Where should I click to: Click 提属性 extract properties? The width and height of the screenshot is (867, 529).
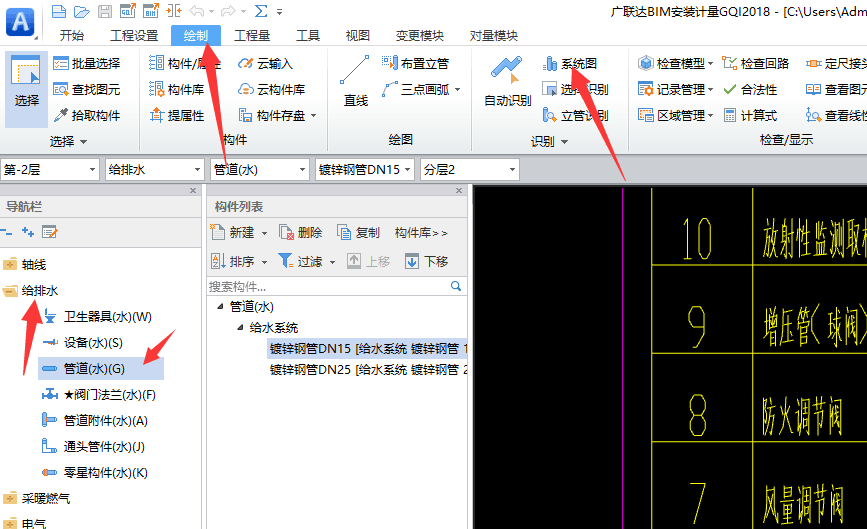pyautogui.click(x=177, y=116)
